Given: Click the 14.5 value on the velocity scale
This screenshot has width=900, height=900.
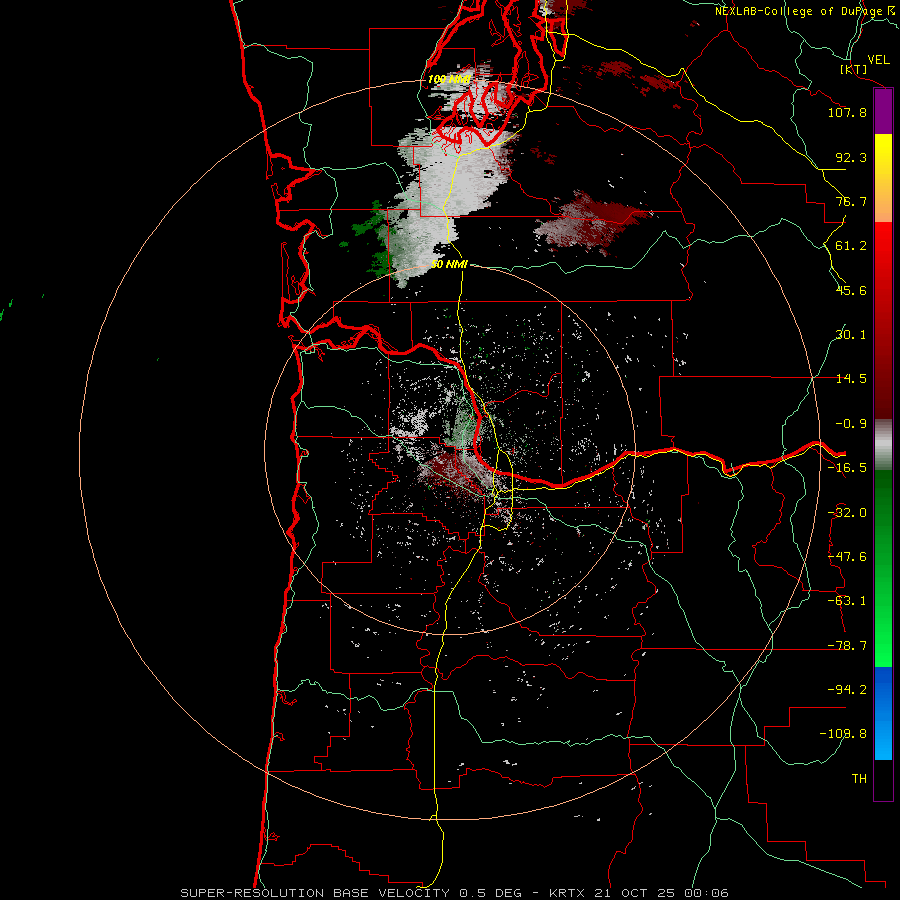Looking at the screenshot, I should [x=851, y=379].
